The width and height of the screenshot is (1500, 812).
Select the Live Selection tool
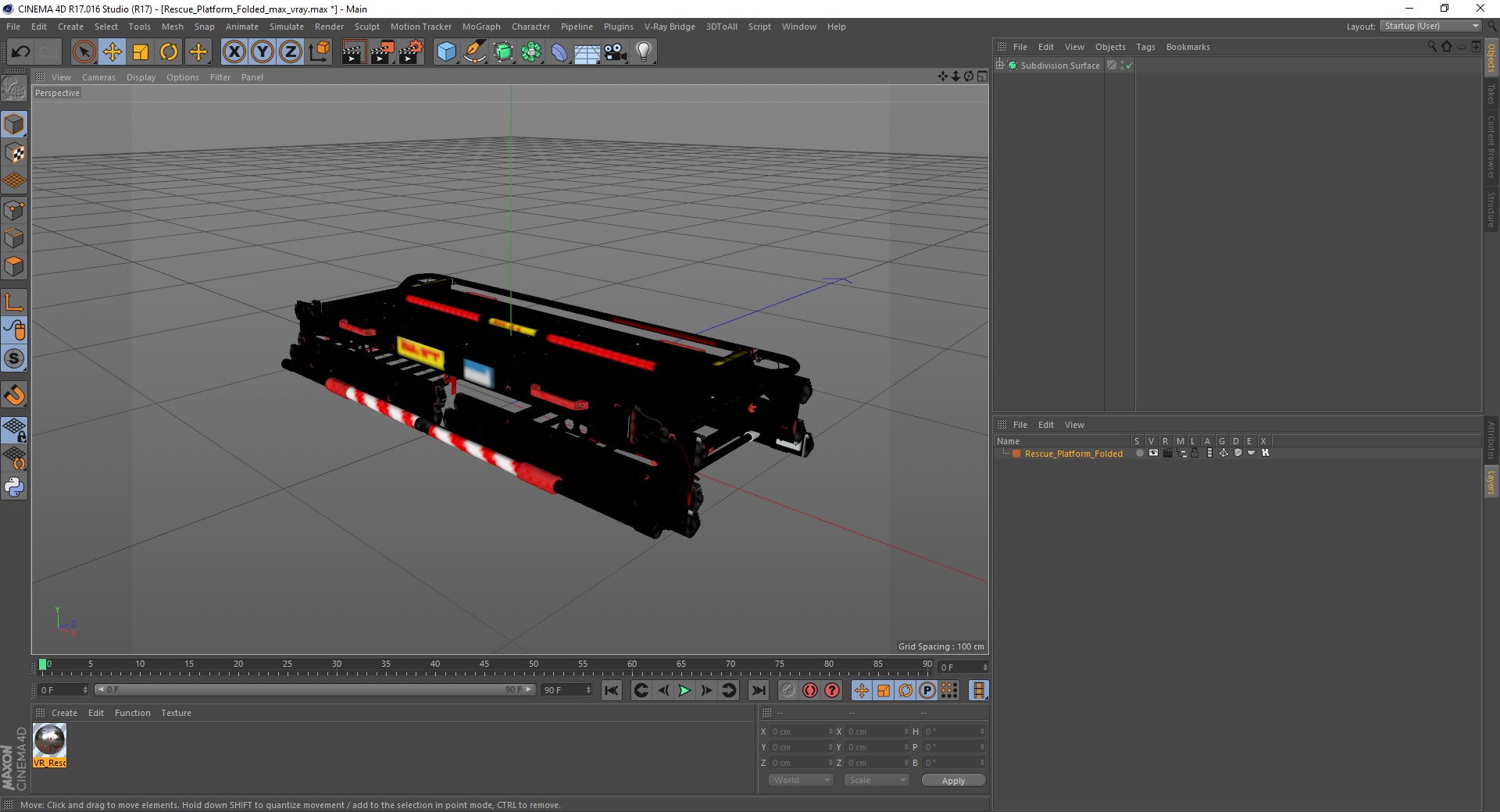(84, 52)
